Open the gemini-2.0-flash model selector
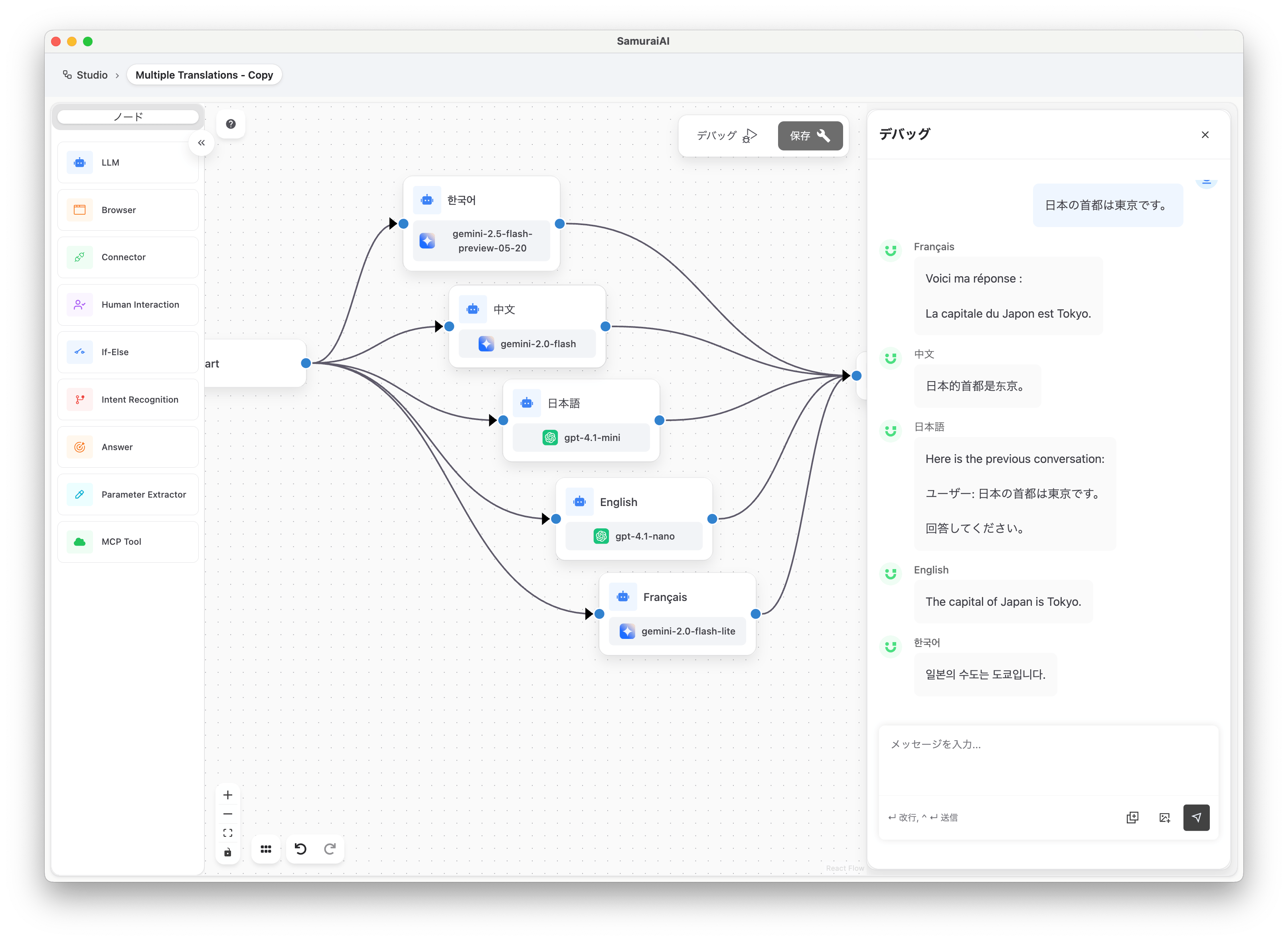Image resolution: width=1288 pixels, height=941 pixels. (x=527, y=344)
